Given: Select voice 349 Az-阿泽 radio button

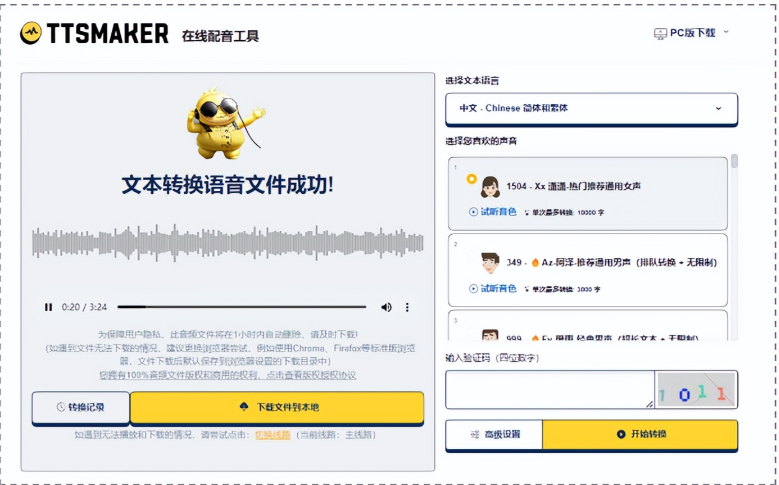Looking at the screenshot, I should coord(471,255).
